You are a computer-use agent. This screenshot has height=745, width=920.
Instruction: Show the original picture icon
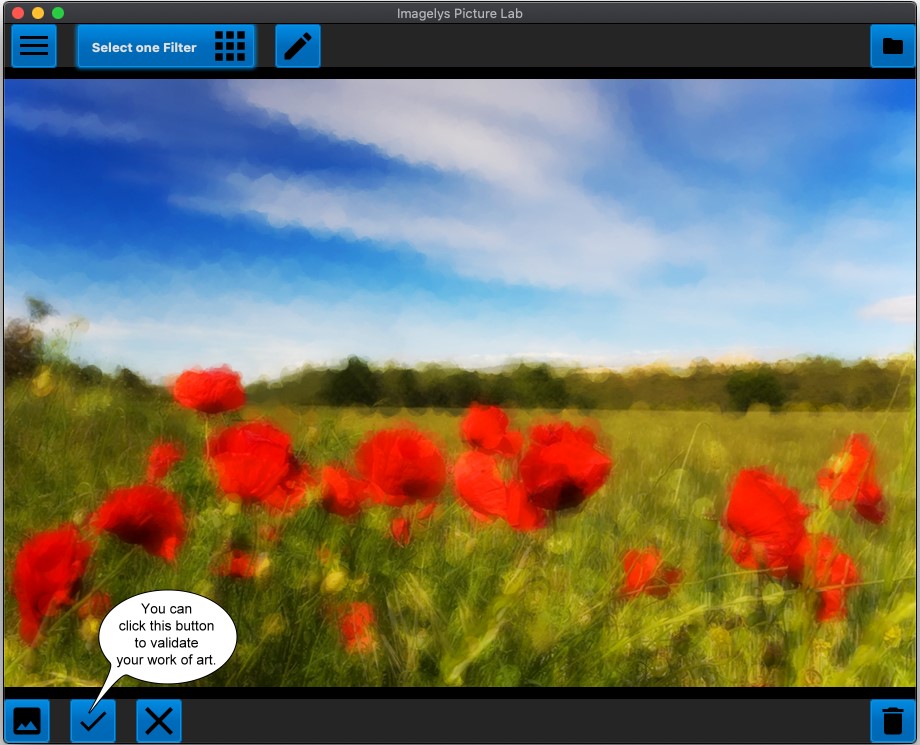(27, 721)
